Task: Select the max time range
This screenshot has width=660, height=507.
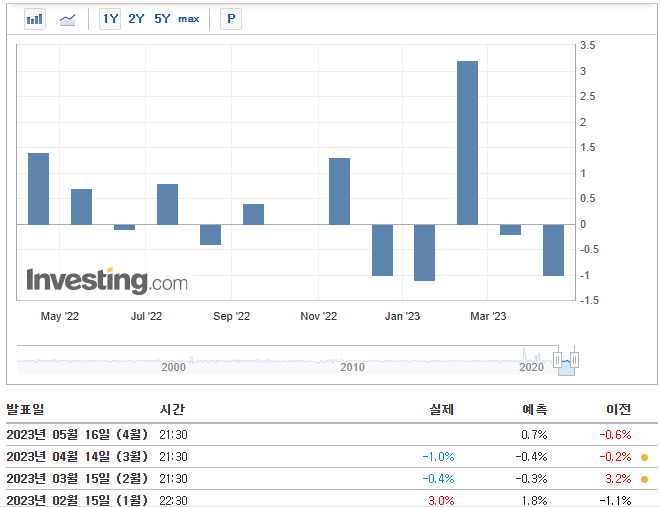Action: pos(189,19)
